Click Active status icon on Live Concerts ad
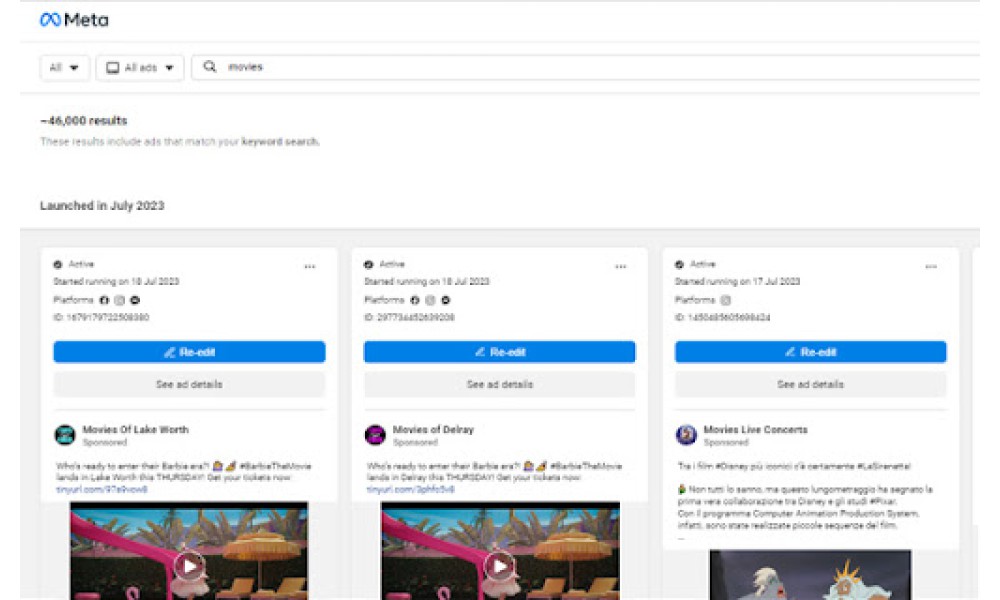This screenshot has width=1000, height=600. (x=680, y=264)
